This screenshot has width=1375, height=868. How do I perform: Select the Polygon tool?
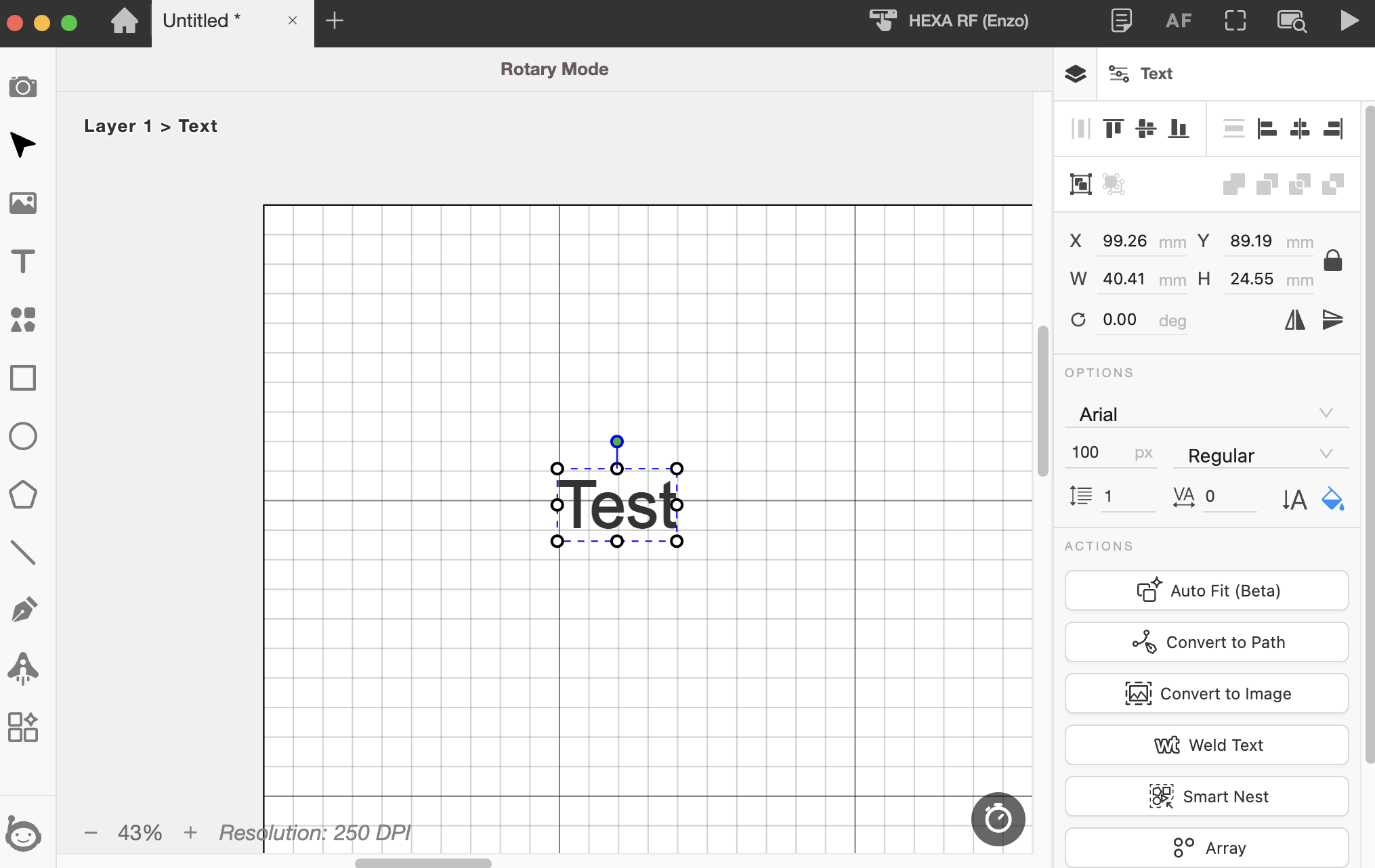(23, 494)
